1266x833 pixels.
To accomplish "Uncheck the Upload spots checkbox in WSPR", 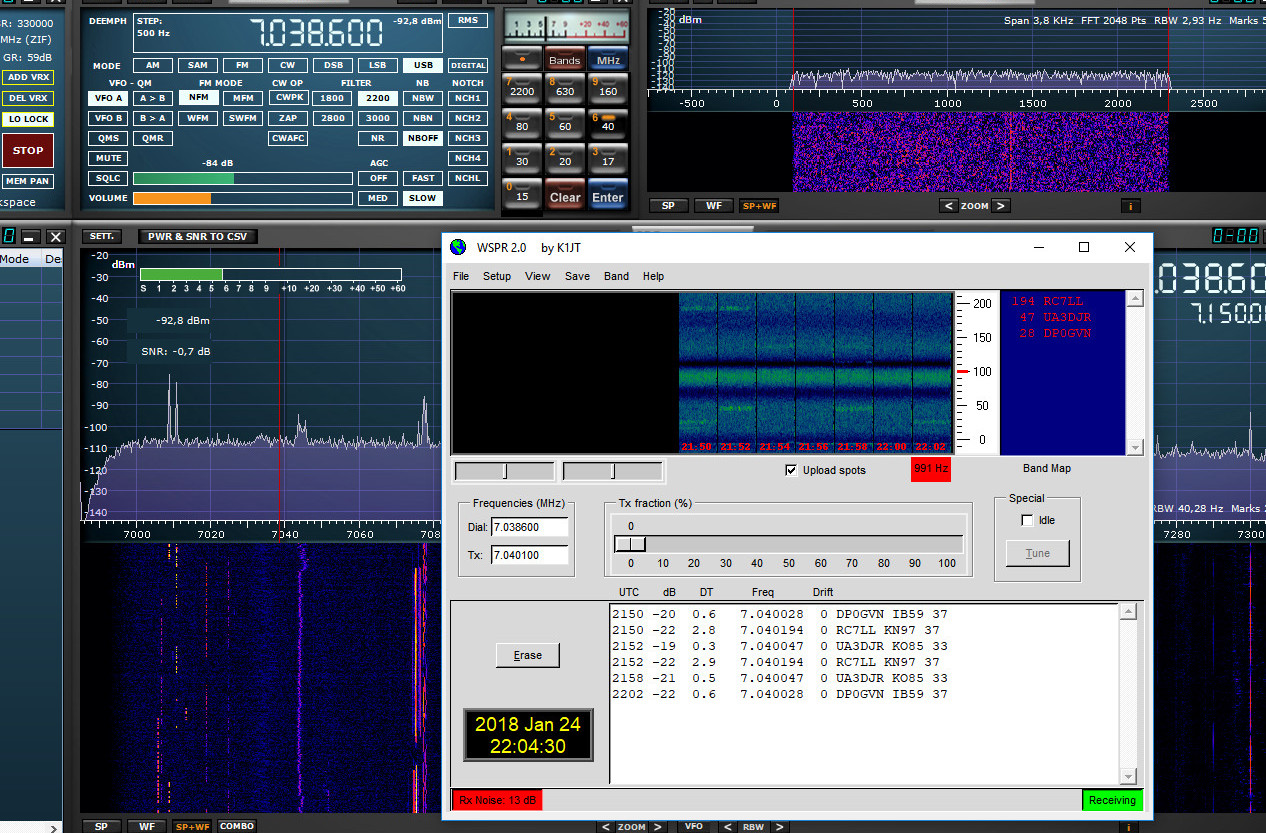I will pos(791,470).
